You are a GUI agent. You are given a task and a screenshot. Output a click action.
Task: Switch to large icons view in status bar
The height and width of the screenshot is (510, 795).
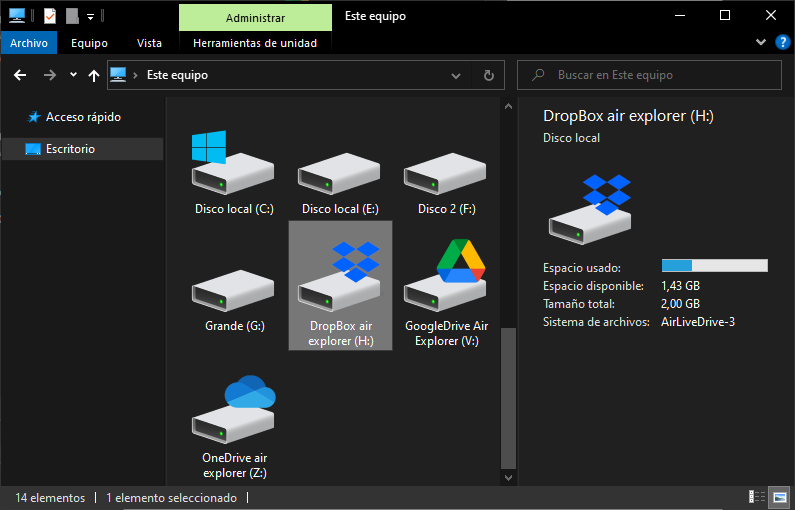pyautogui.click(x=779, y=497)
